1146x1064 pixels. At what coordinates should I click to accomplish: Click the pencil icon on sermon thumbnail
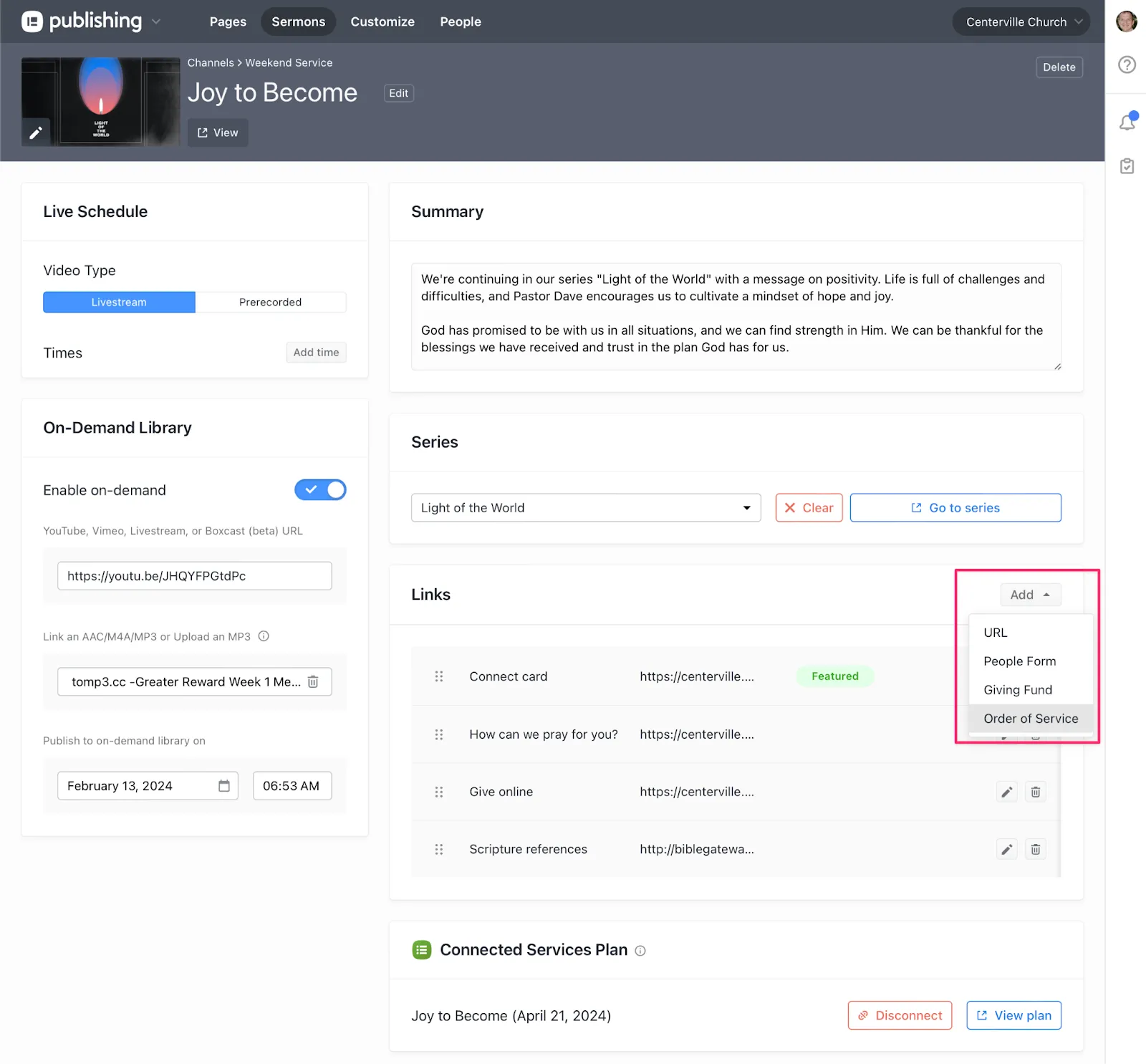click(x=35, y=133)
